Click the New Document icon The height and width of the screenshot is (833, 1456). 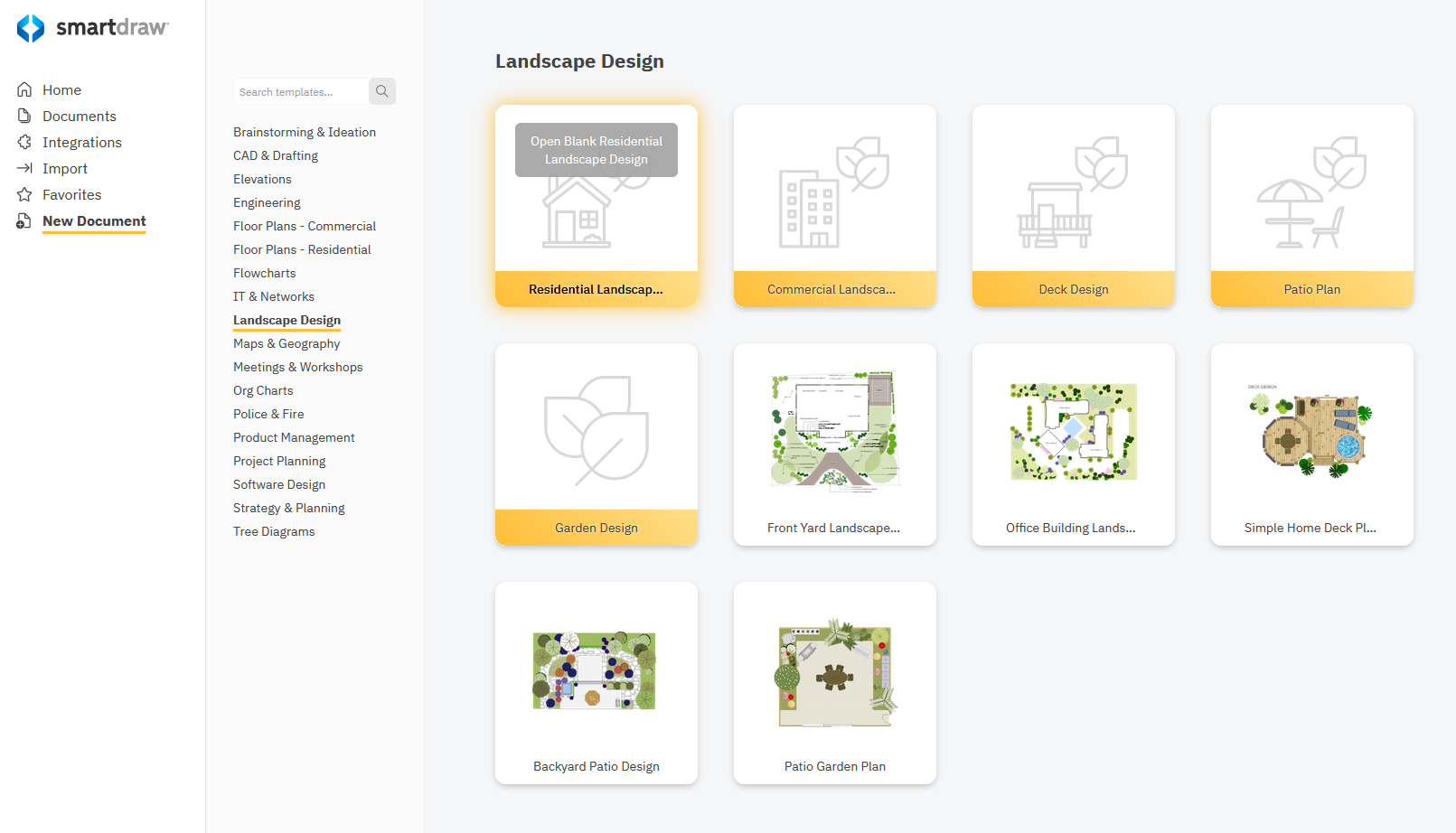pyautogui.click(x=23, y=220)
